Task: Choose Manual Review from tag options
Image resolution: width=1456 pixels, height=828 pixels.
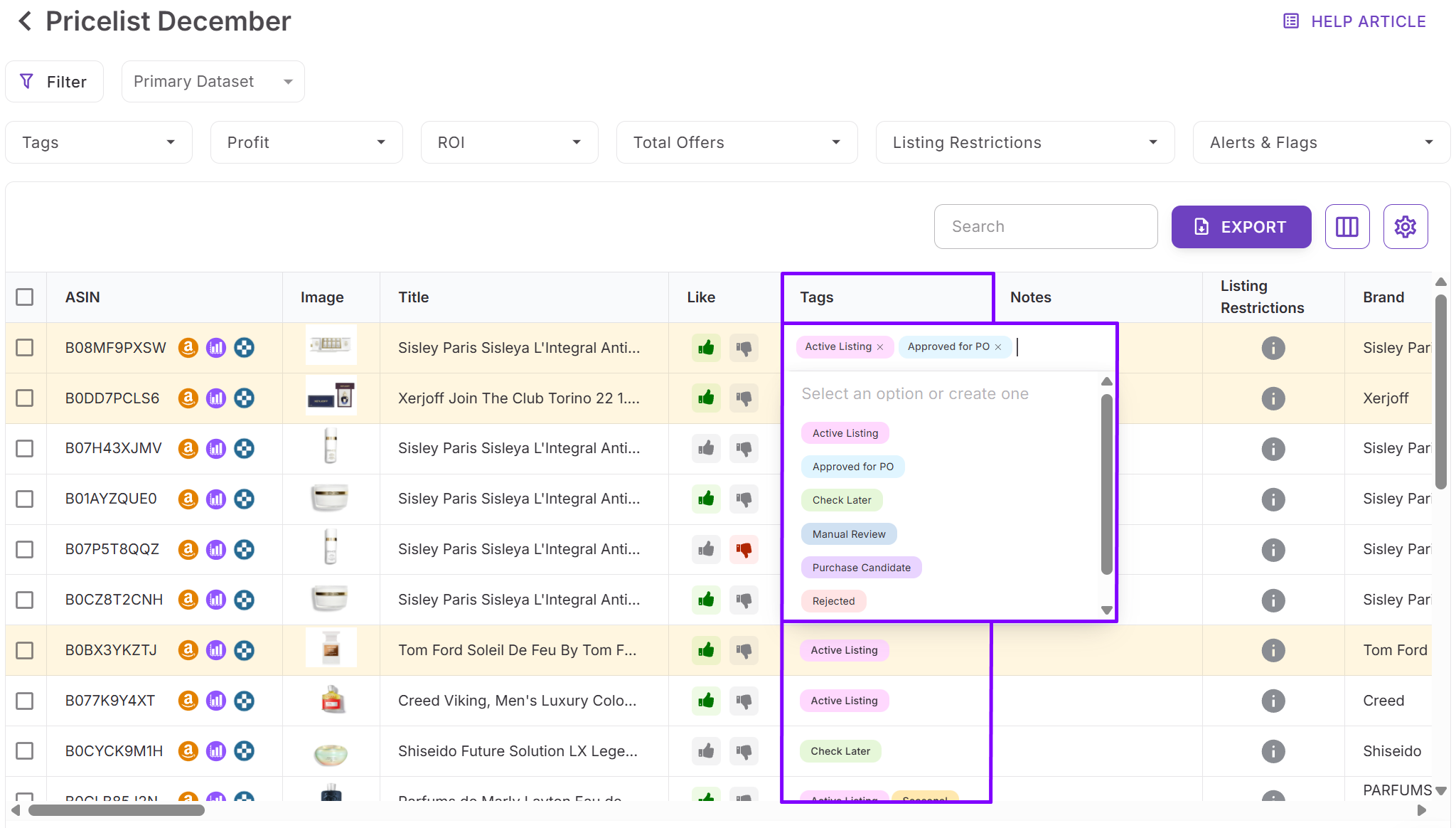Action: (849, 534)
